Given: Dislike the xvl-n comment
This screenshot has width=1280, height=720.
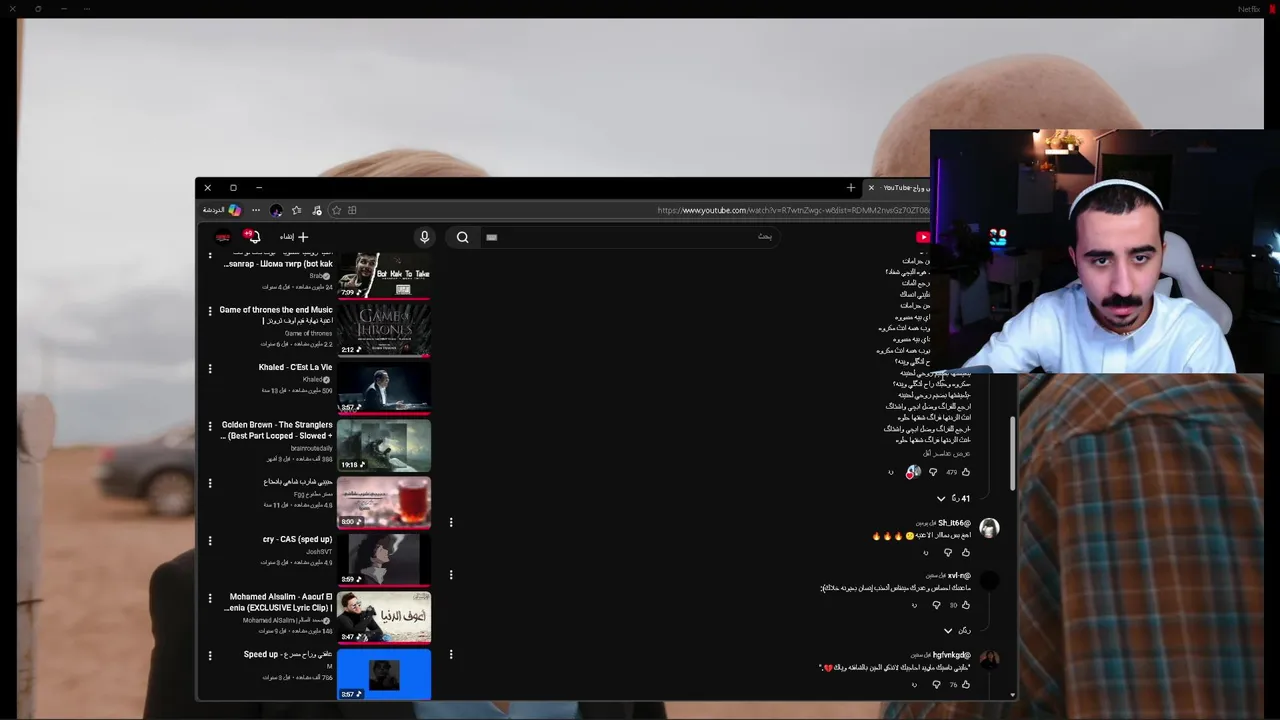Looking at the screenshot, I should click(x=936, y=605).
